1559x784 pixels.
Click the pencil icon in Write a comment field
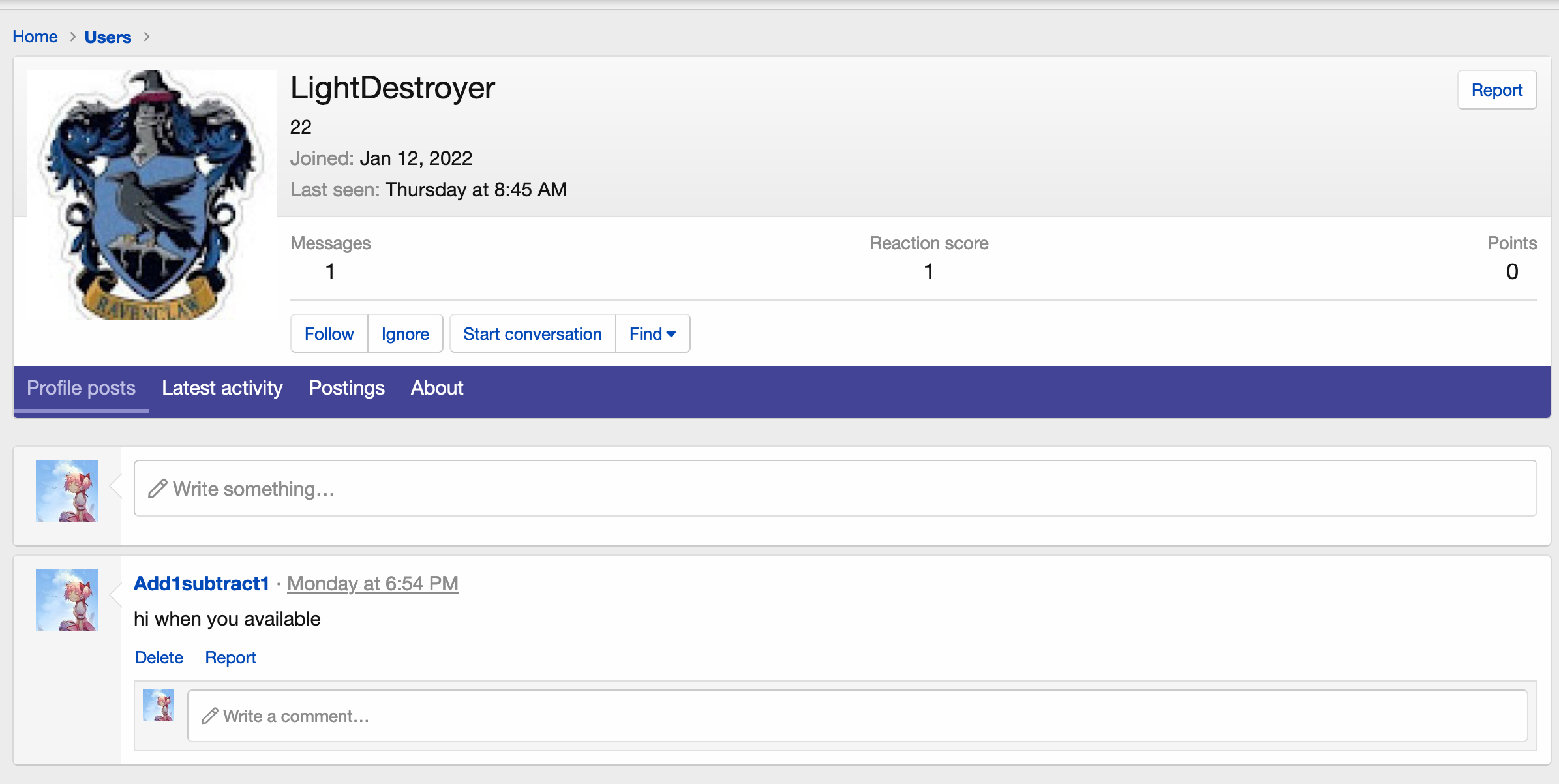tap(209, 716)
